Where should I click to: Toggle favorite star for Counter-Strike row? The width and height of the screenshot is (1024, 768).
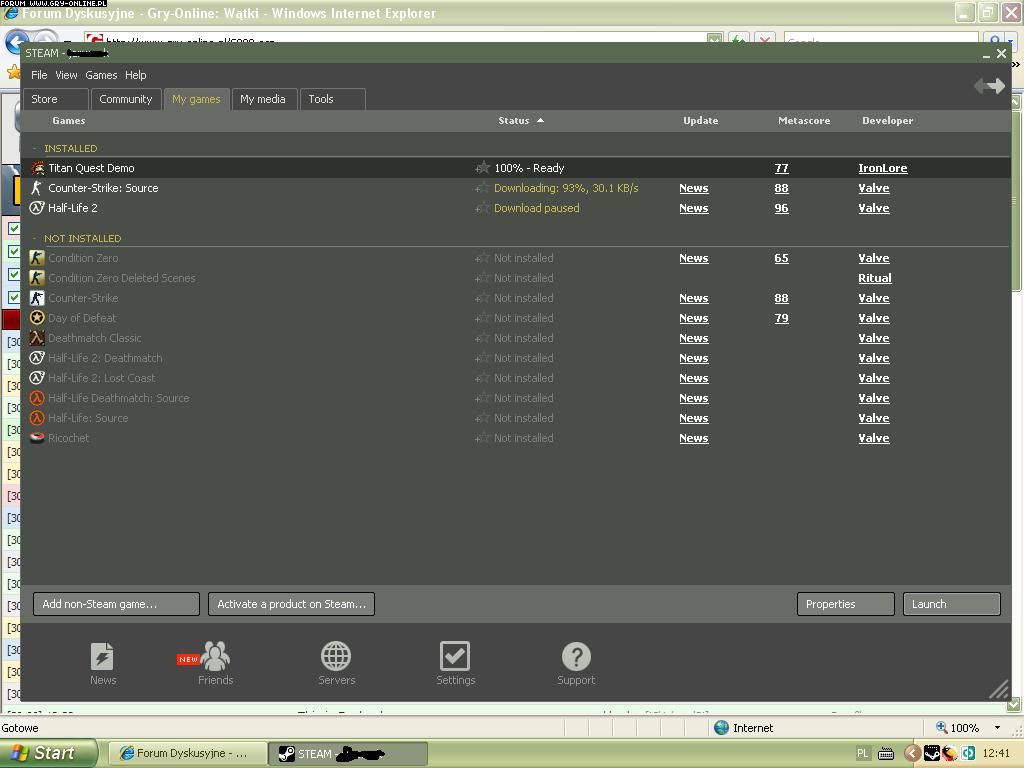tap(483, 298)
